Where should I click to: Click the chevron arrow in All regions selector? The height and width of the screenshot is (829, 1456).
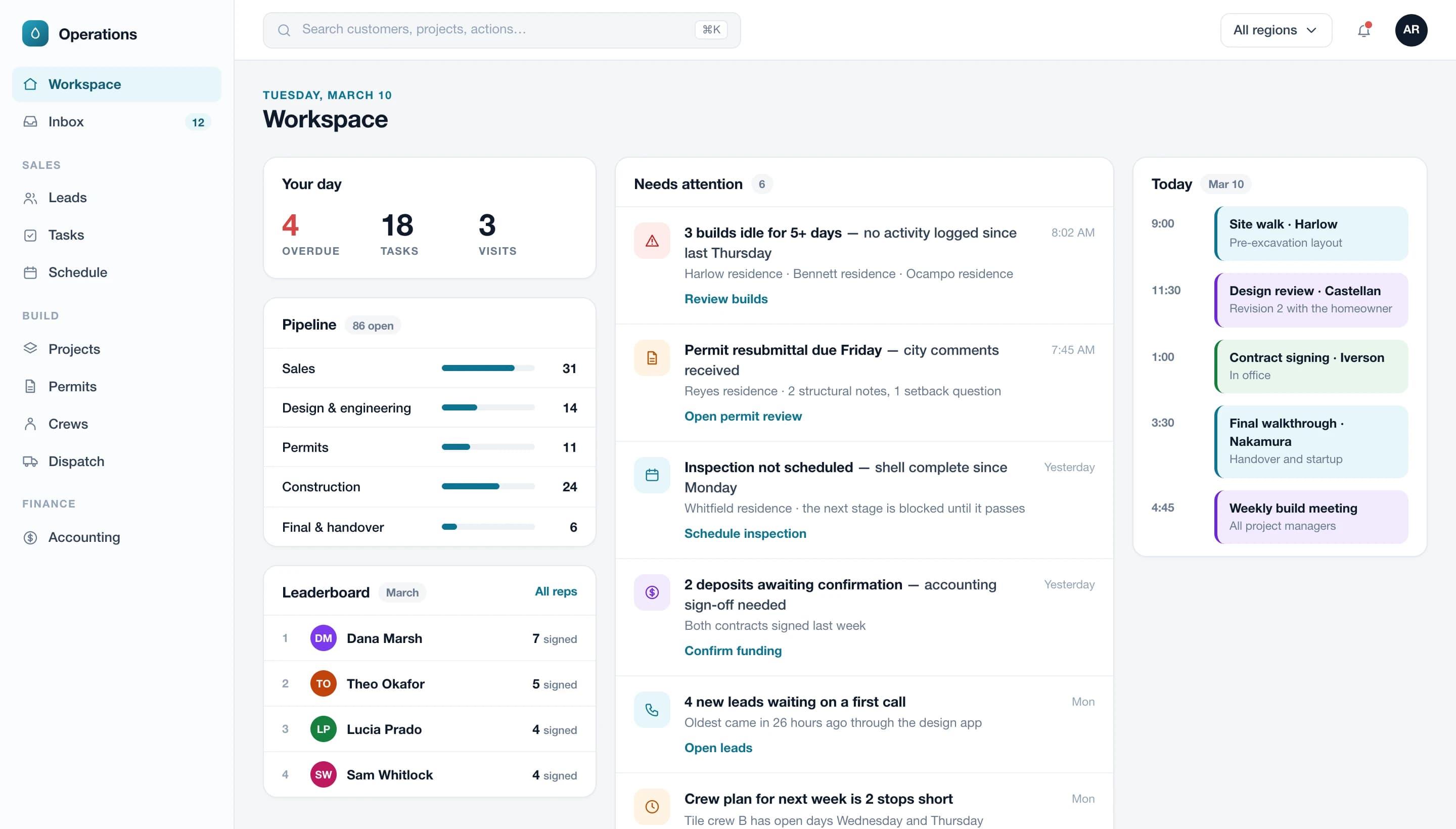click(1311, 30)
